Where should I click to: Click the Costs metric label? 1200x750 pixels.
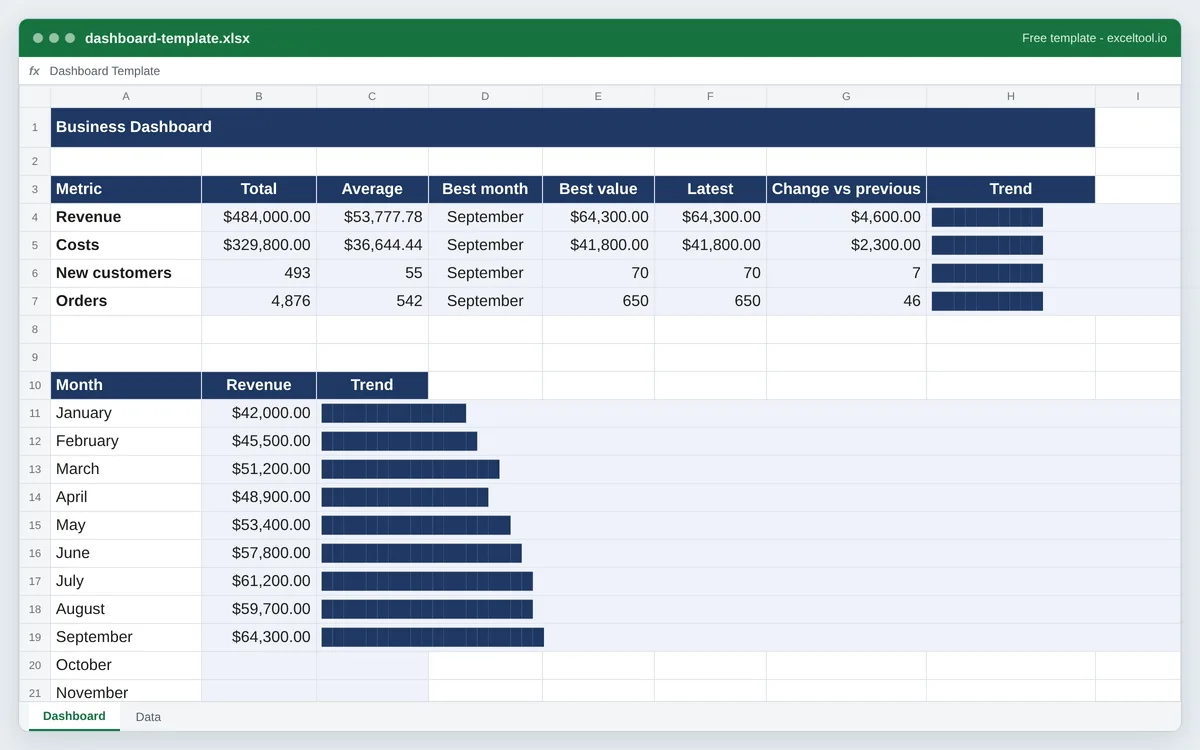(x=126, y=245)
